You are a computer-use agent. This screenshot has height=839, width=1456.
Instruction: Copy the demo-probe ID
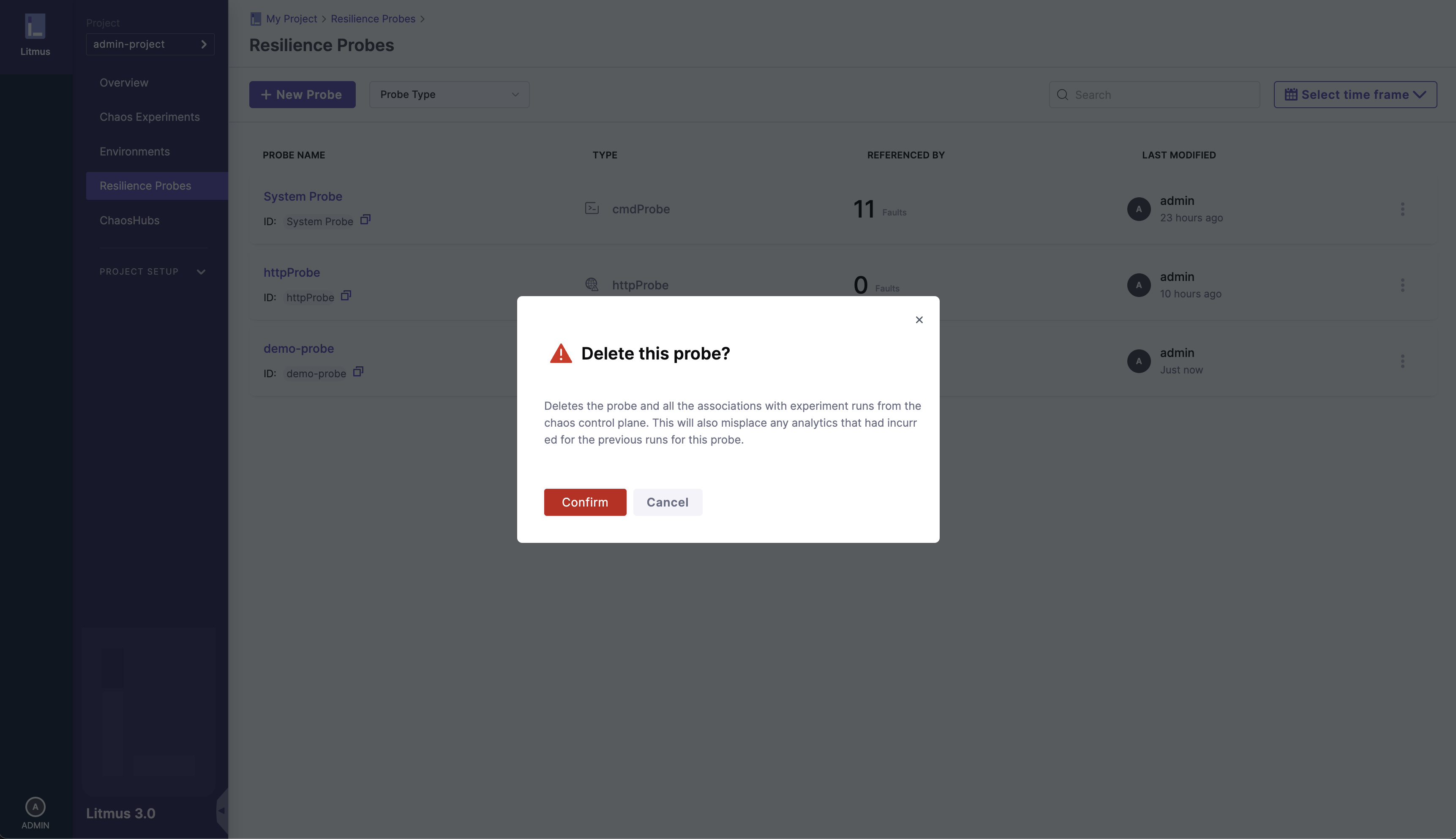[x=358, y=372]
